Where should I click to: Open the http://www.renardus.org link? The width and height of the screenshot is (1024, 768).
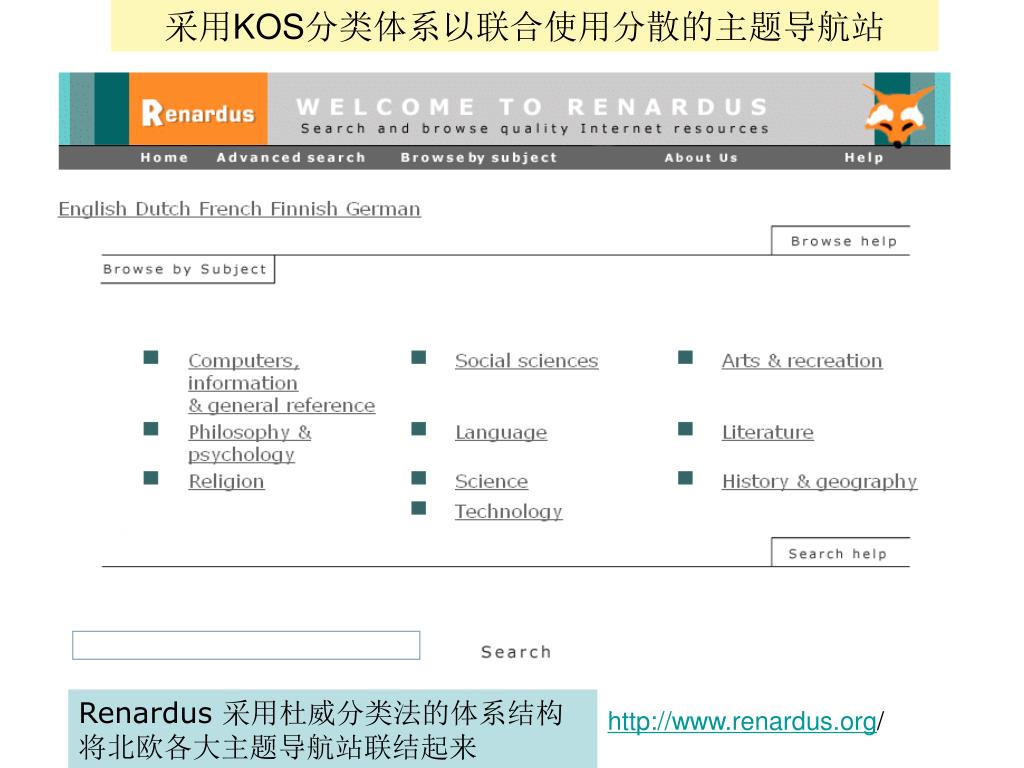click(742, 722)
